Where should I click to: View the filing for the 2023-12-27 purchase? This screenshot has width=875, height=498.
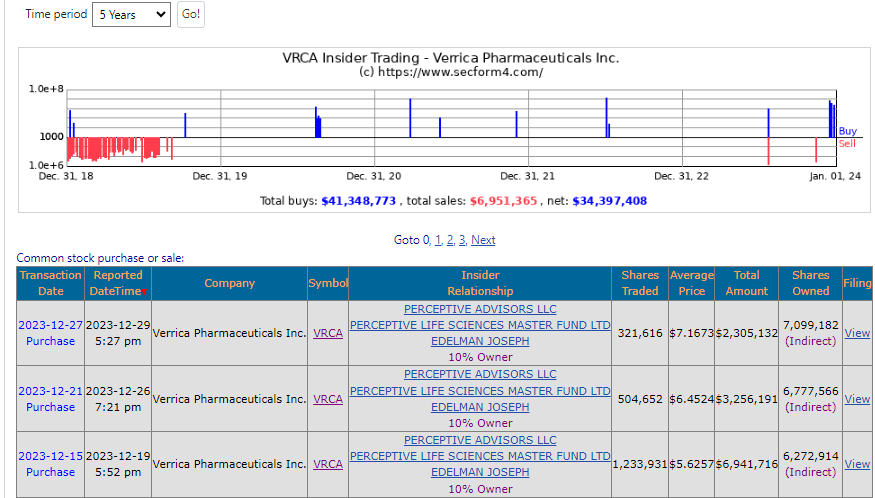[857, 333]
